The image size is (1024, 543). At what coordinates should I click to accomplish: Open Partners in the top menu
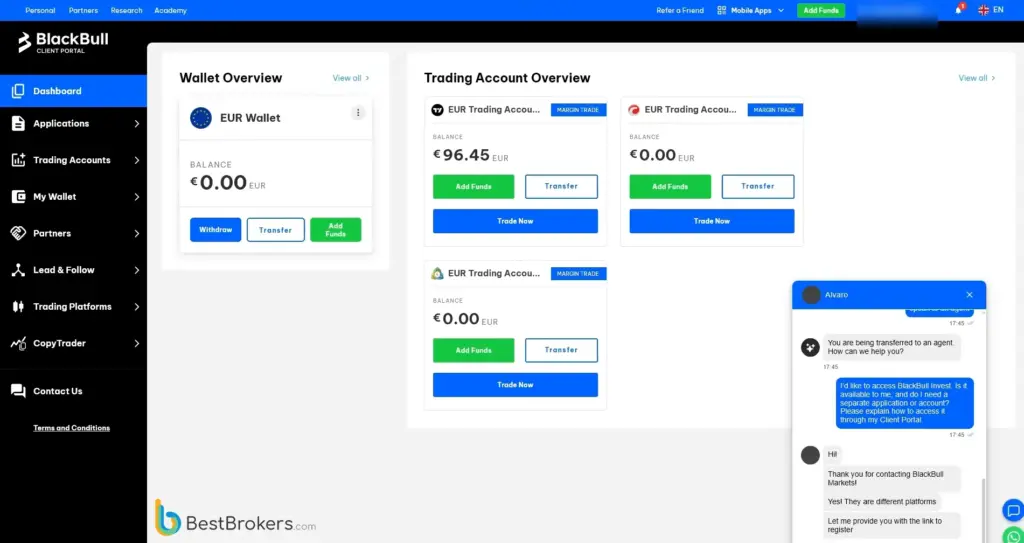click(84, 10)
